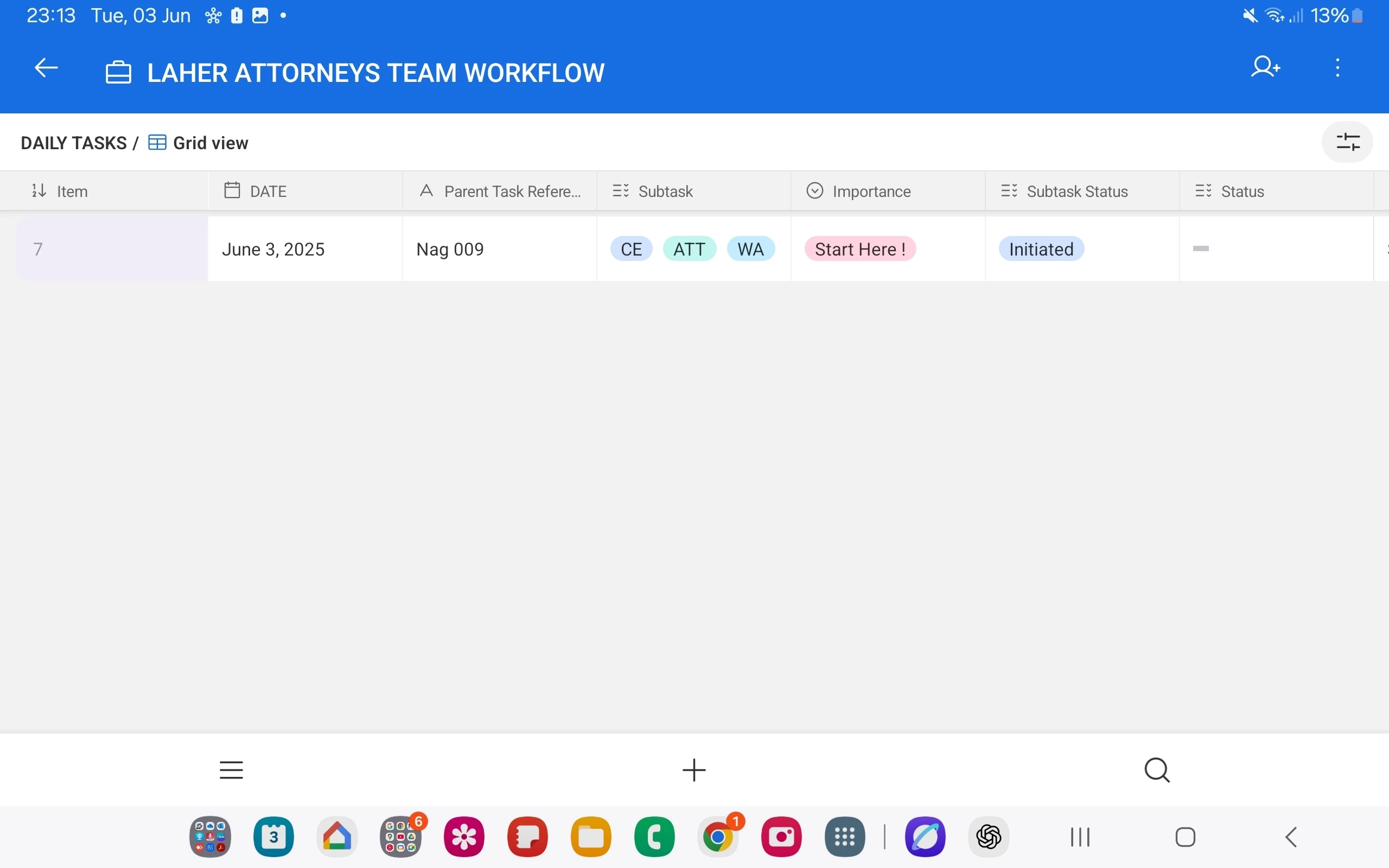Open the purple browser app in dock
1389x868 pixels.
coord(925,837)
